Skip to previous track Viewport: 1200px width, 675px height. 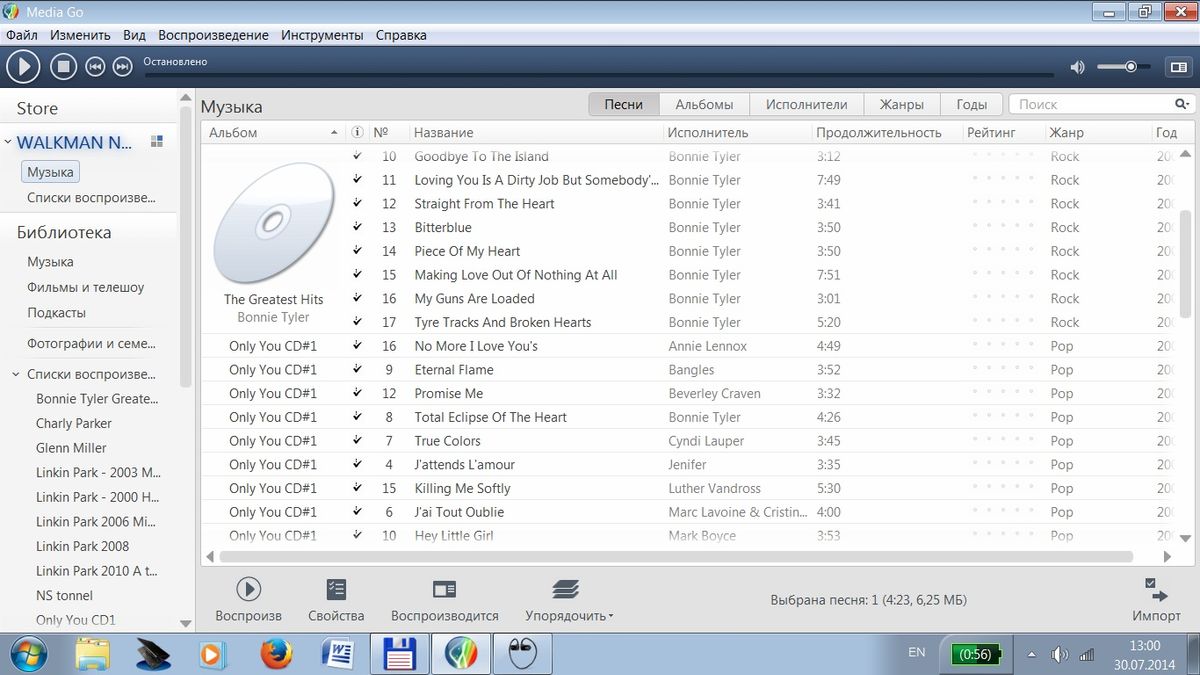coord(95,67)
